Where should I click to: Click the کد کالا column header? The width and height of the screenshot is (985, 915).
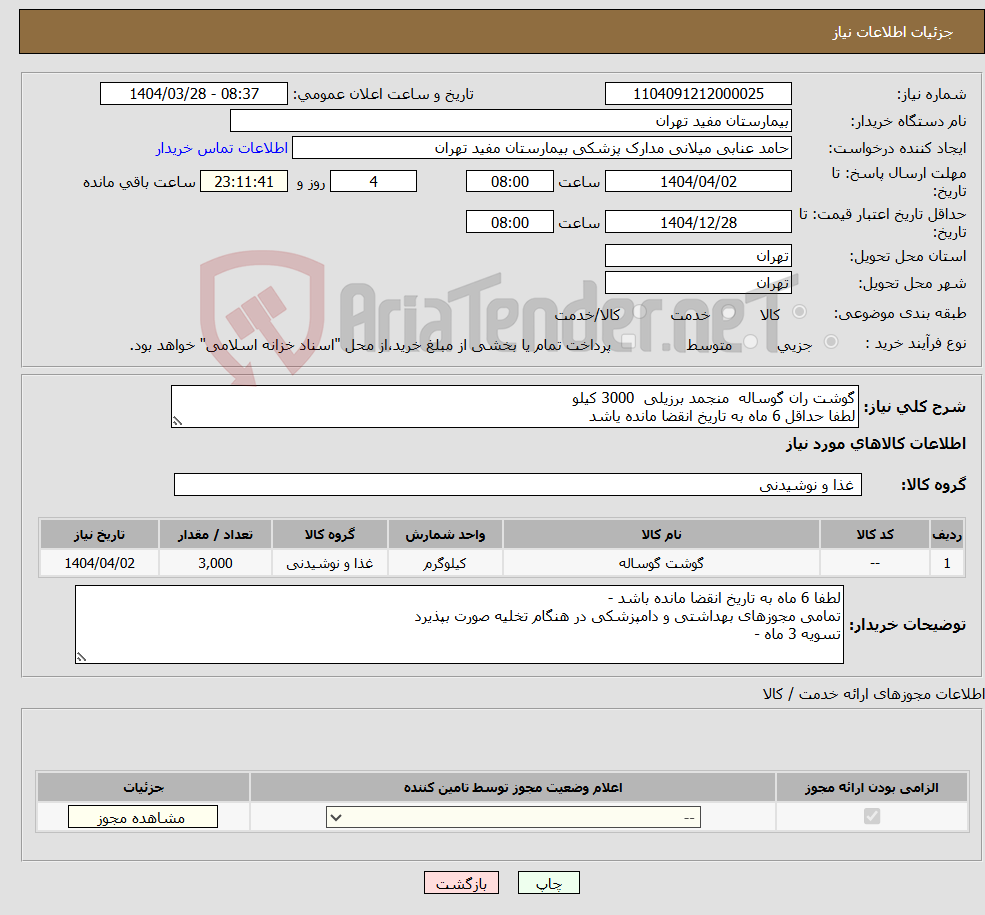point(874,534)
